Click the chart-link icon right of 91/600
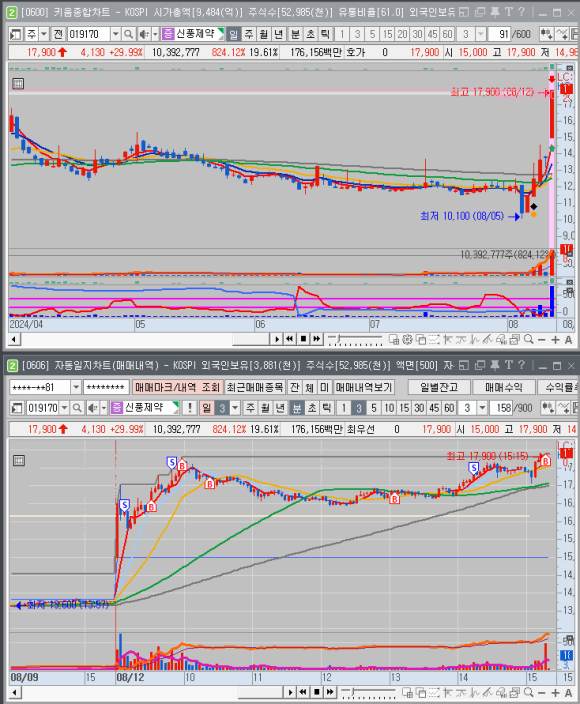The height and width of the screenshot is (704, 580). [x=546, y=34]
